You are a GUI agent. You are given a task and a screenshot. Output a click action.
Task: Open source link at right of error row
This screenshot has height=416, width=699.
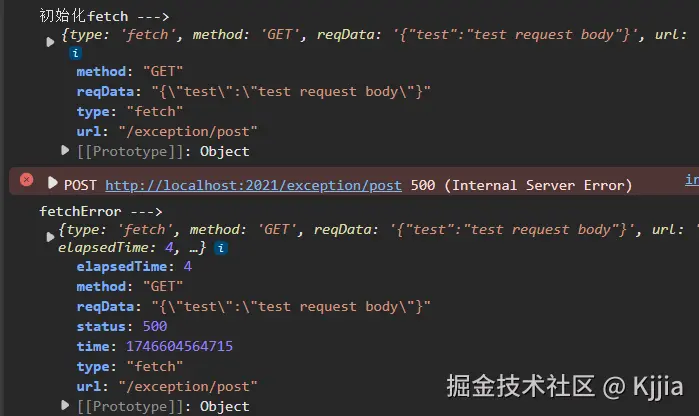tap(691, 180)
